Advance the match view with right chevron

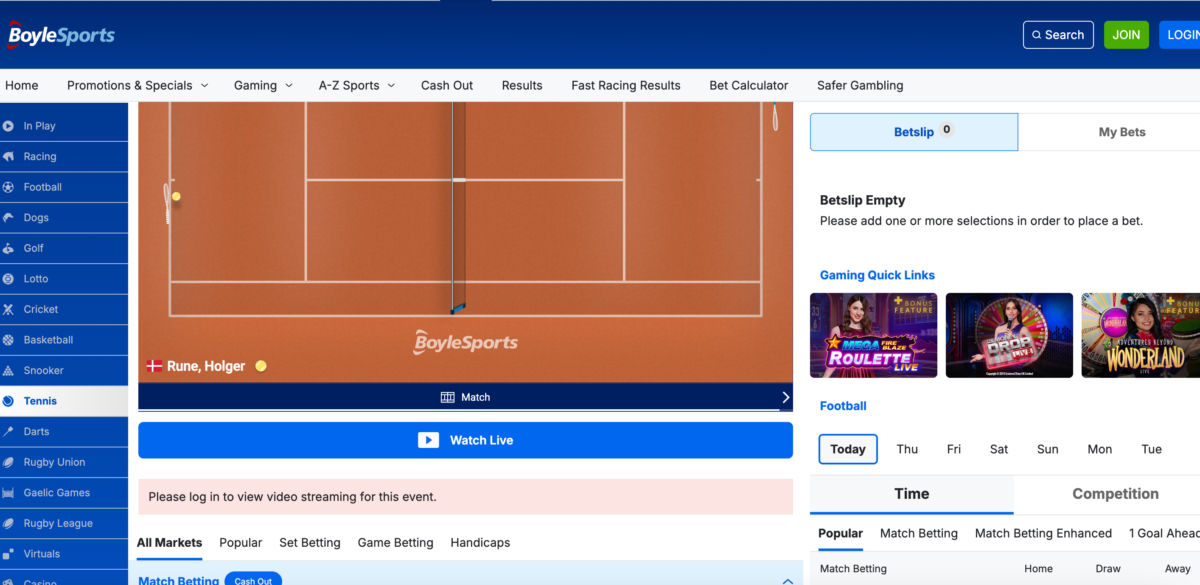point(785,397)
